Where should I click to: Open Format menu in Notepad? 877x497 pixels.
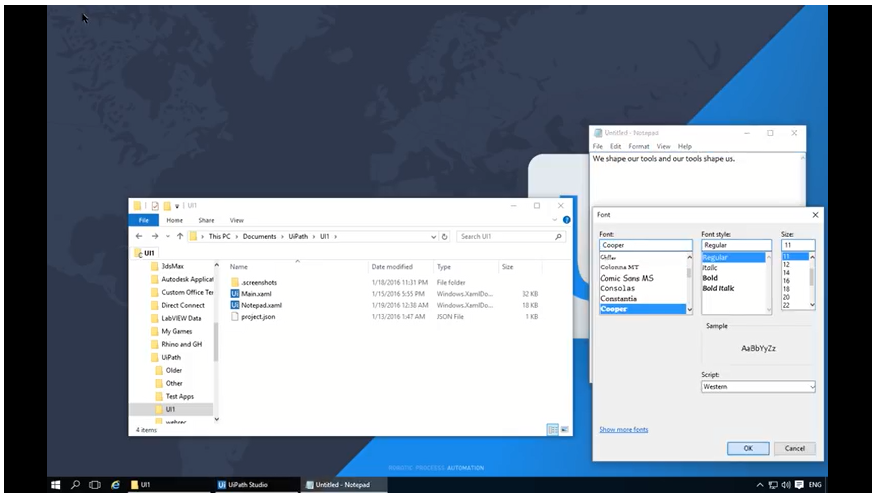[x=639, y=146]
